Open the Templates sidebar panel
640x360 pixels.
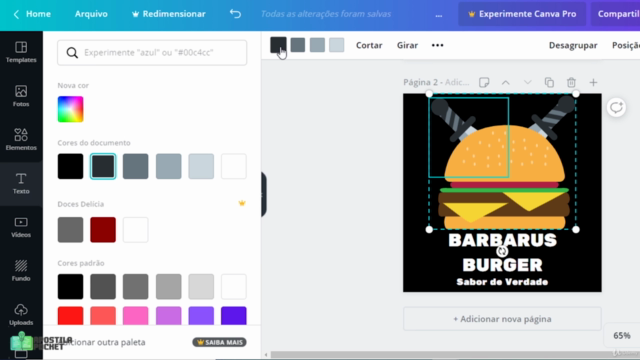(x=21, y=52)
